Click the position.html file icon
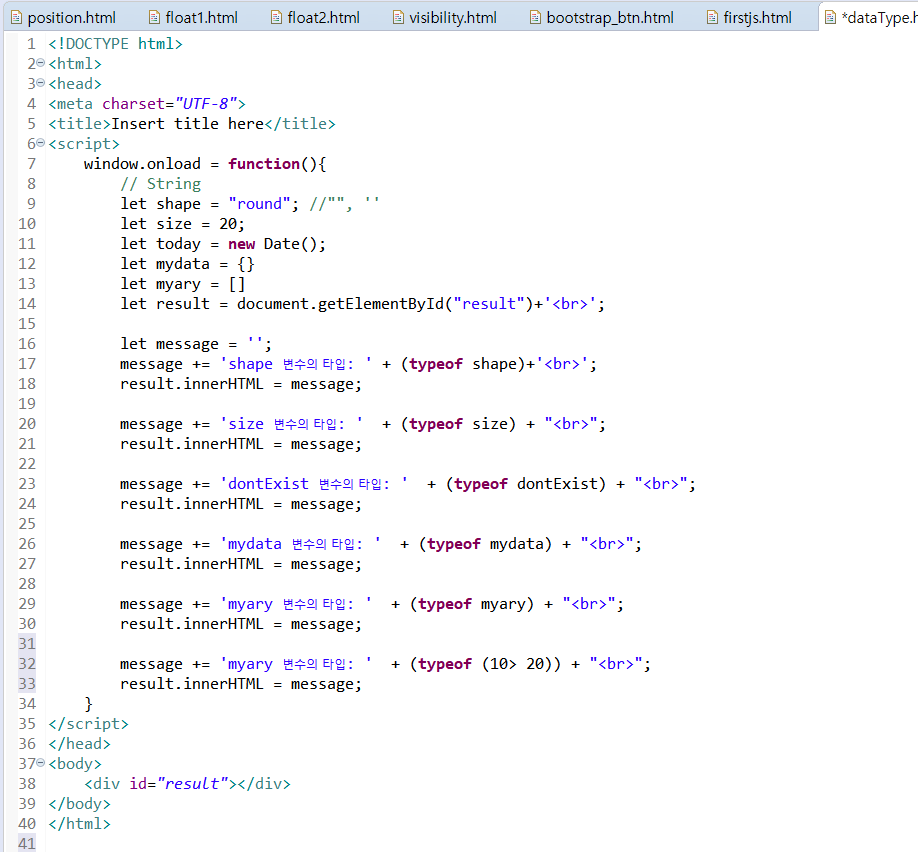Viewport: 918px width, 852px height. point(16,18)
